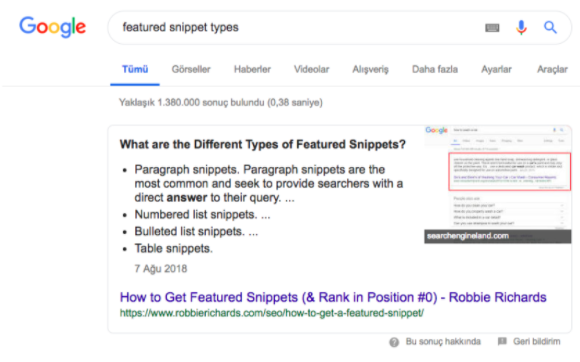
Task: Open the Haberler tab
Action: click(252, 69)
